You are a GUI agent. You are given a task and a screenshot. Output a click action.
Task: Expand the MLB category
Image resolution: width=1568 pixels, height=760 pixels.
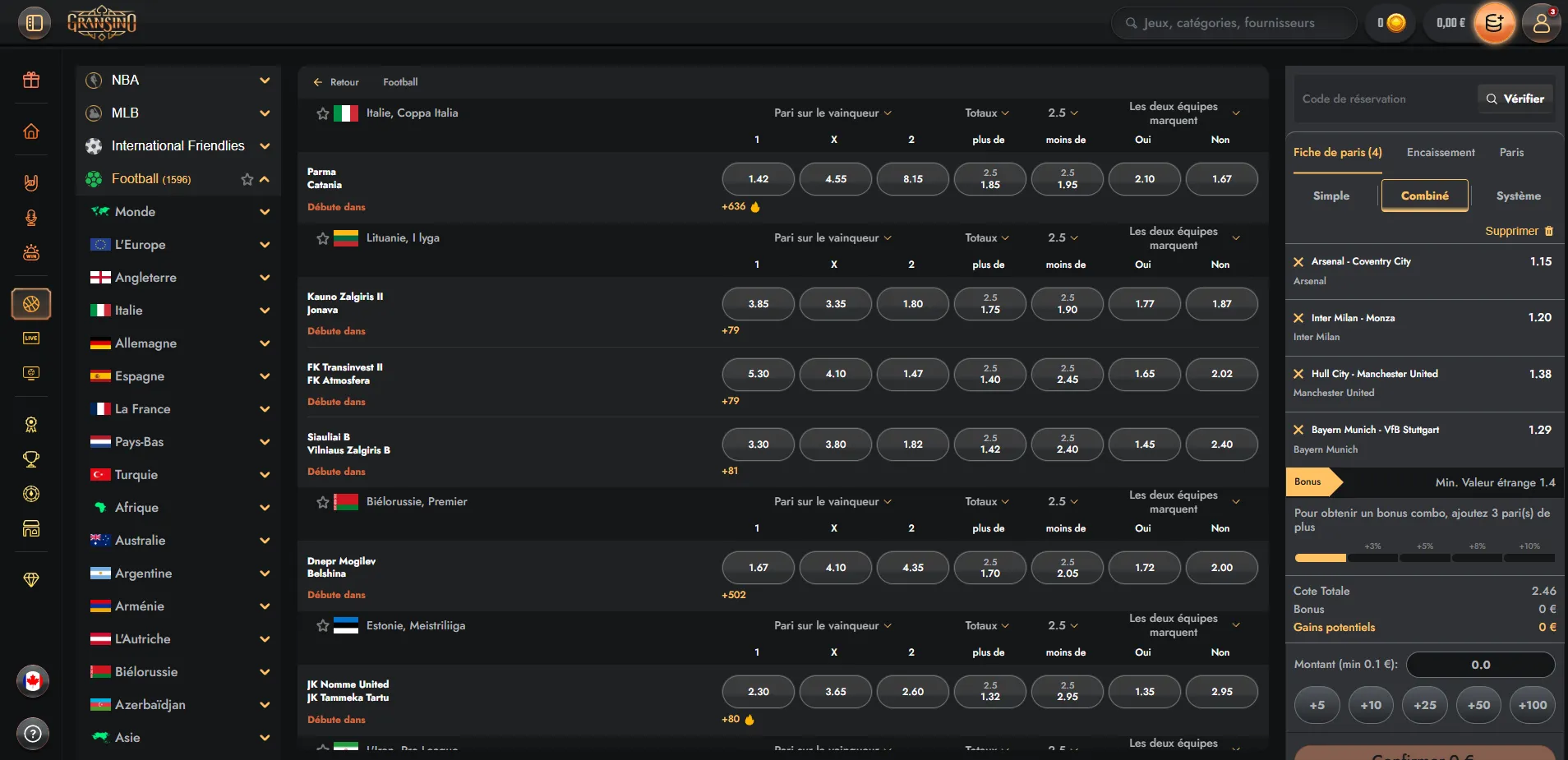click(x=265, y=113)
